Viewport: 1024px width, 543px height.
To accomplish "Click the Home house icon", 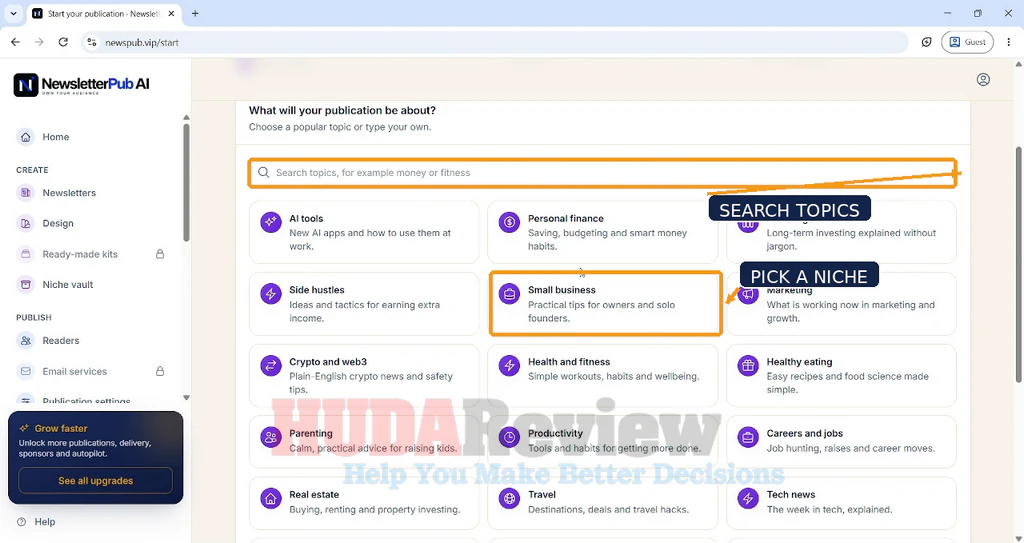I will [x=25, y=137].
